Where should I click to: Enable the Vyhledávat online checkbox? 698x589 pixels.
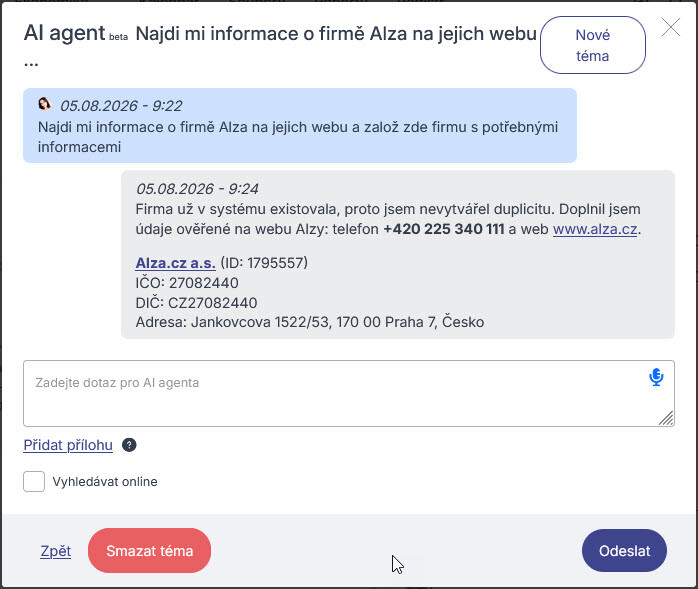[34, 481]
